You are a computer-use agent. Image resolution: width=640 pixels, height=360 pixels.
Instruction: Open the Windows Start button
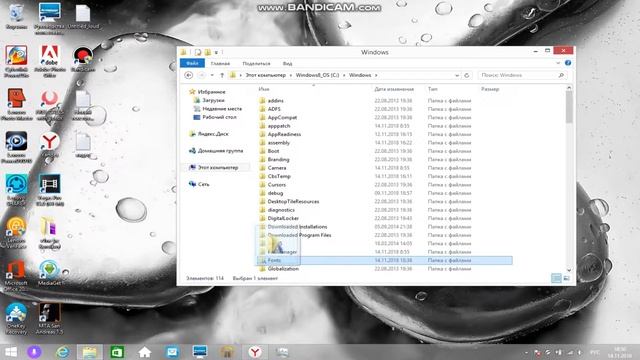(x=11, y=352)
